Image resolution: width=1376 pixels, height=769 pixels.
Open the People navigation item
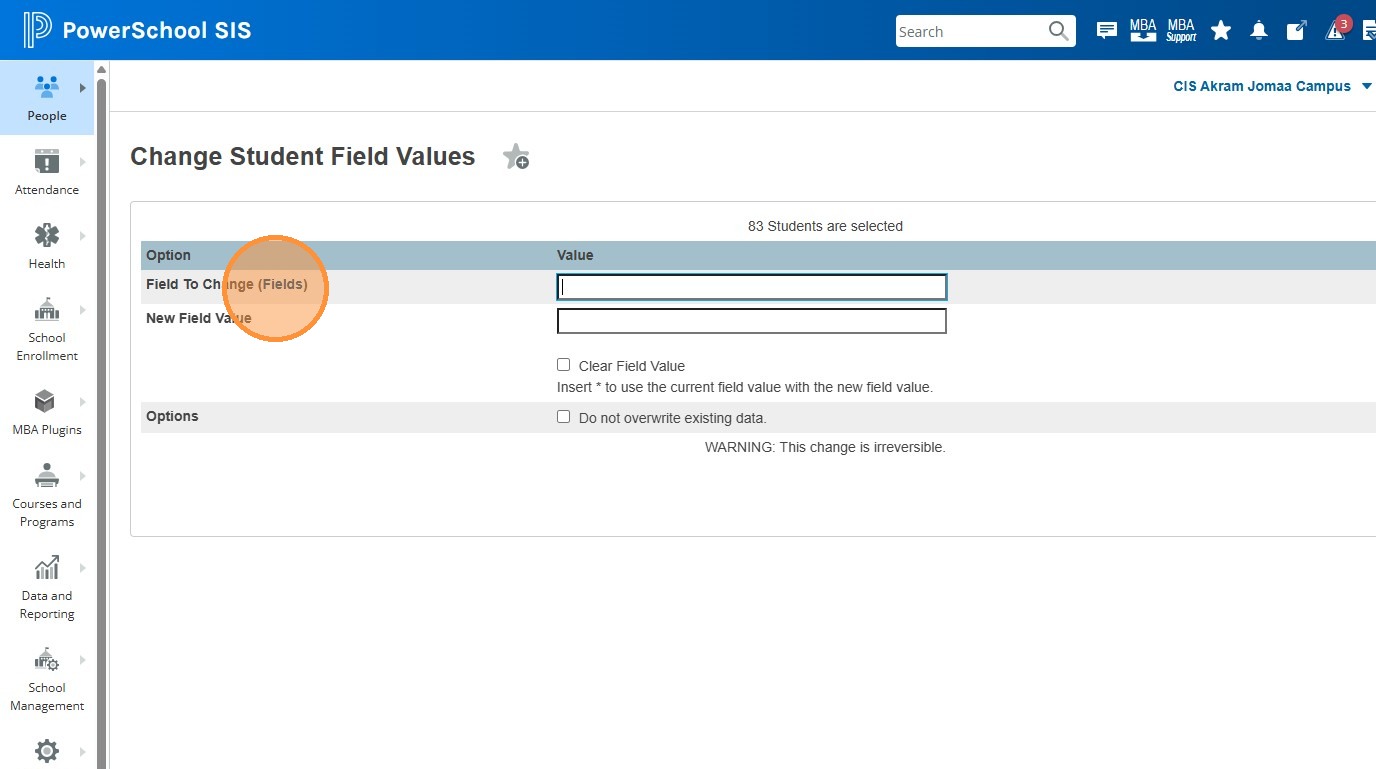tap(47, 97)
